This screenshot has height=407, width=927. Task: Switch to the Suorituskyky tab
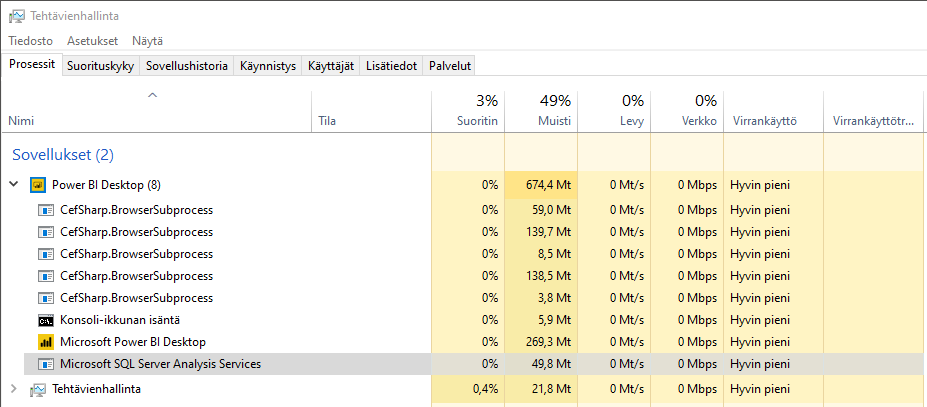tap(101, 66)
